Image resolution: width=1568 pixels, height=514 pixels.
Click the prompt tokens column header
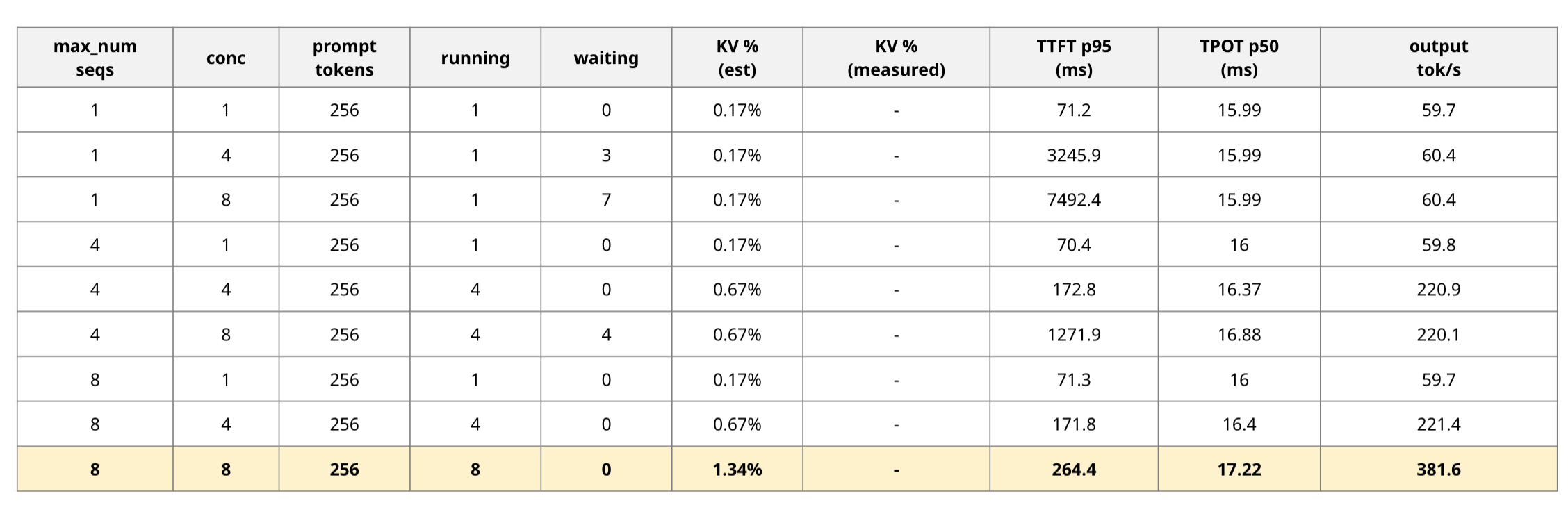click(345, 58)
